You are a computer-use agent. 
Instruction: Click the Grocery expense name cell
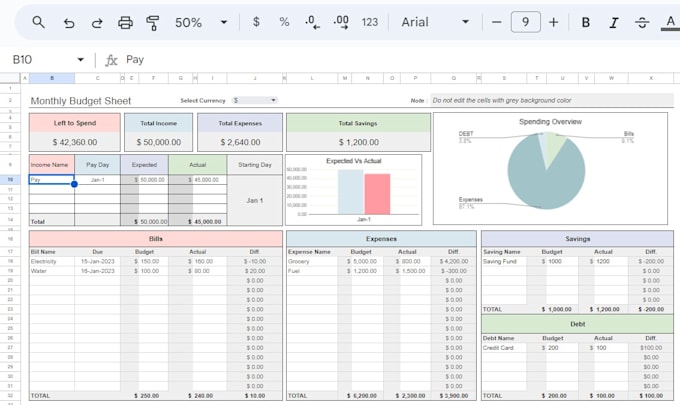coord(312,261)
